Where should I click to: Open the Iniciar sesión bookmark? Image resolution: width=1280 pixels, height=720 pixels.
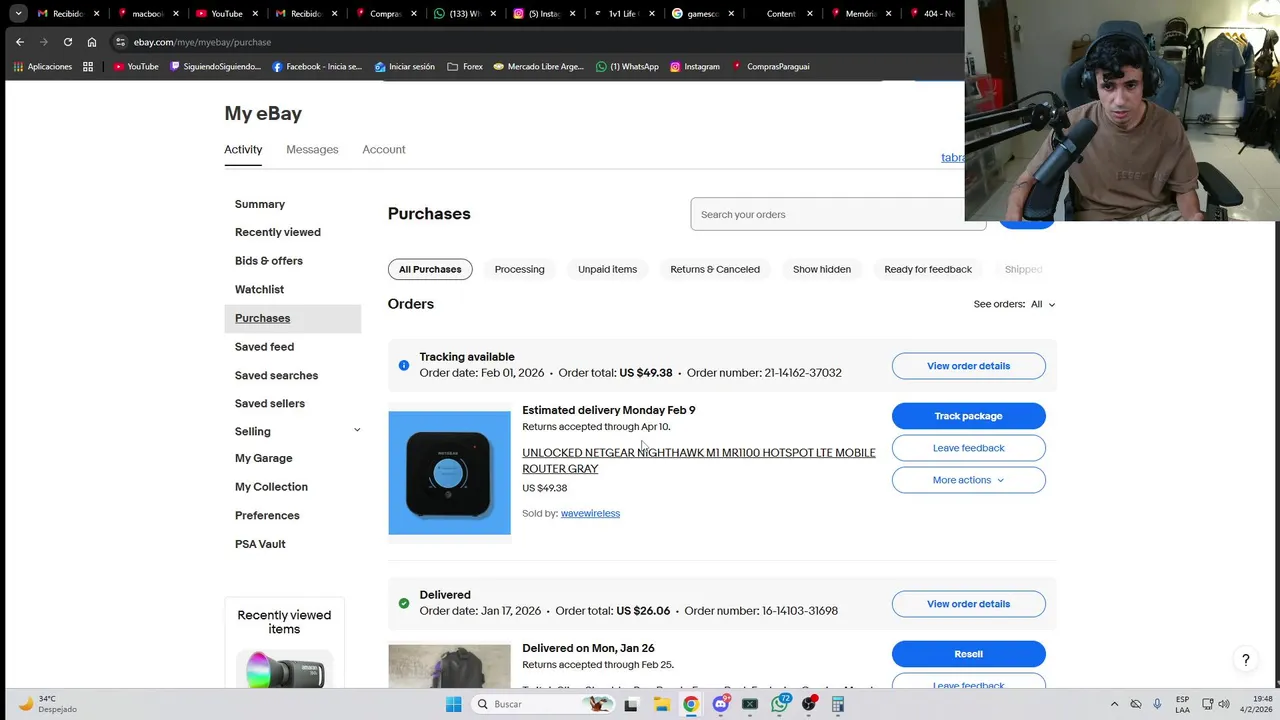[x=405, y=67]
